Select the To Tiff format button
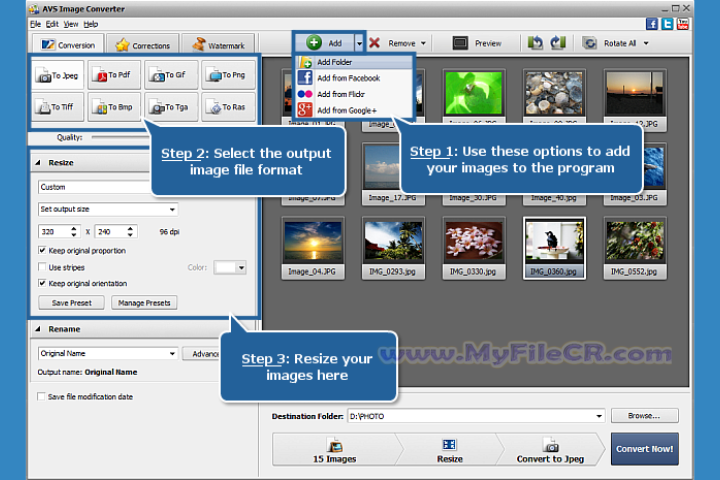This screenshot has height=480, width=720. [58, 107]
